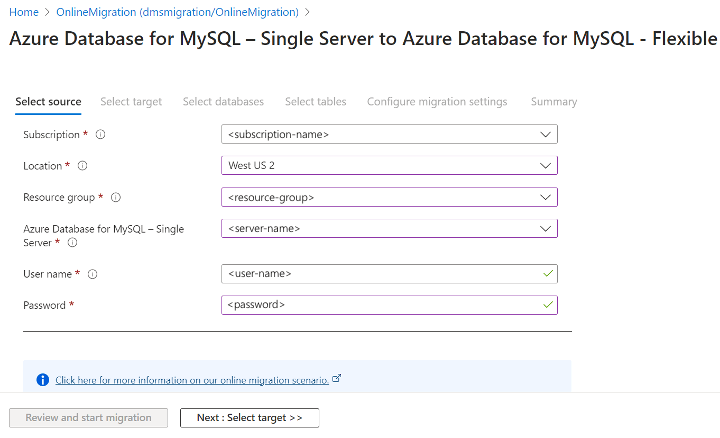
Task: Open the online migration scenario info link
Action: 192,380
